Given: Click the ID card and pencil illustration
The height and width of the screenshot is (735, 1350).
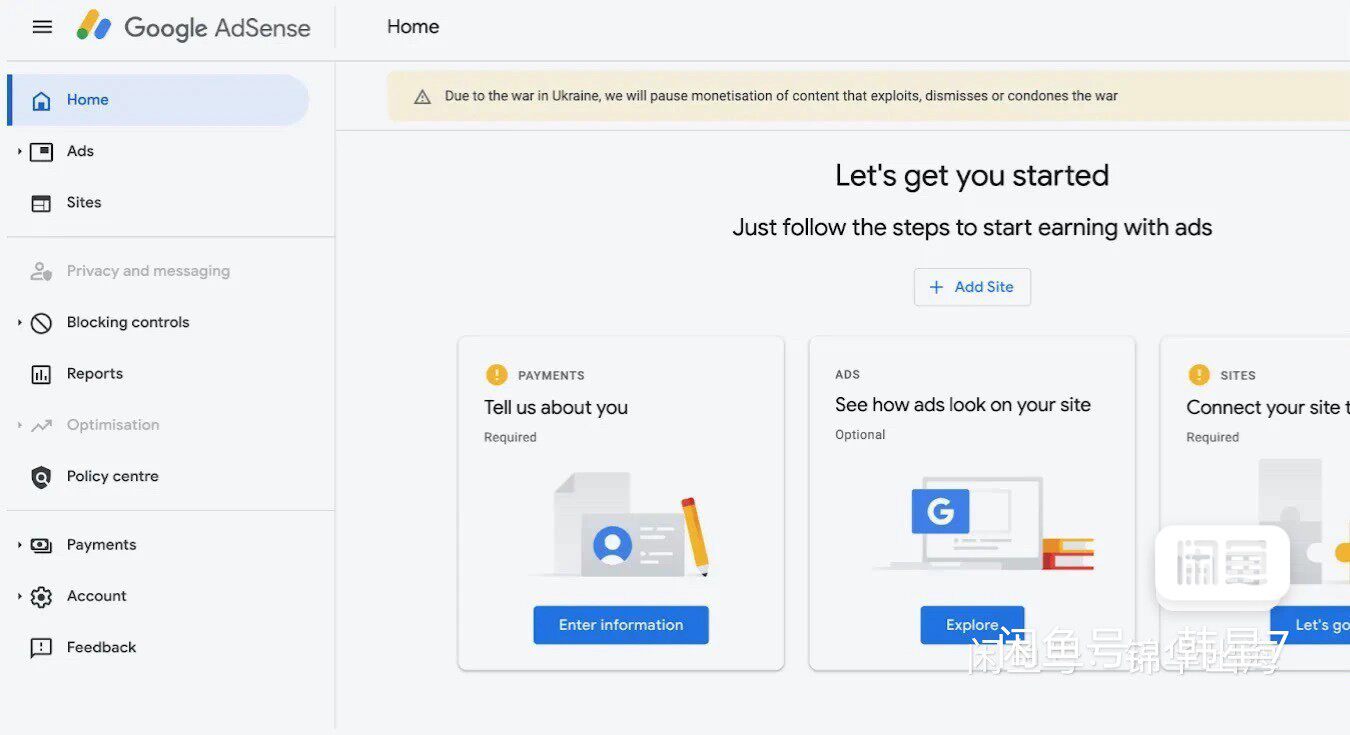Looking at the screenshot, I should (621, 525).
